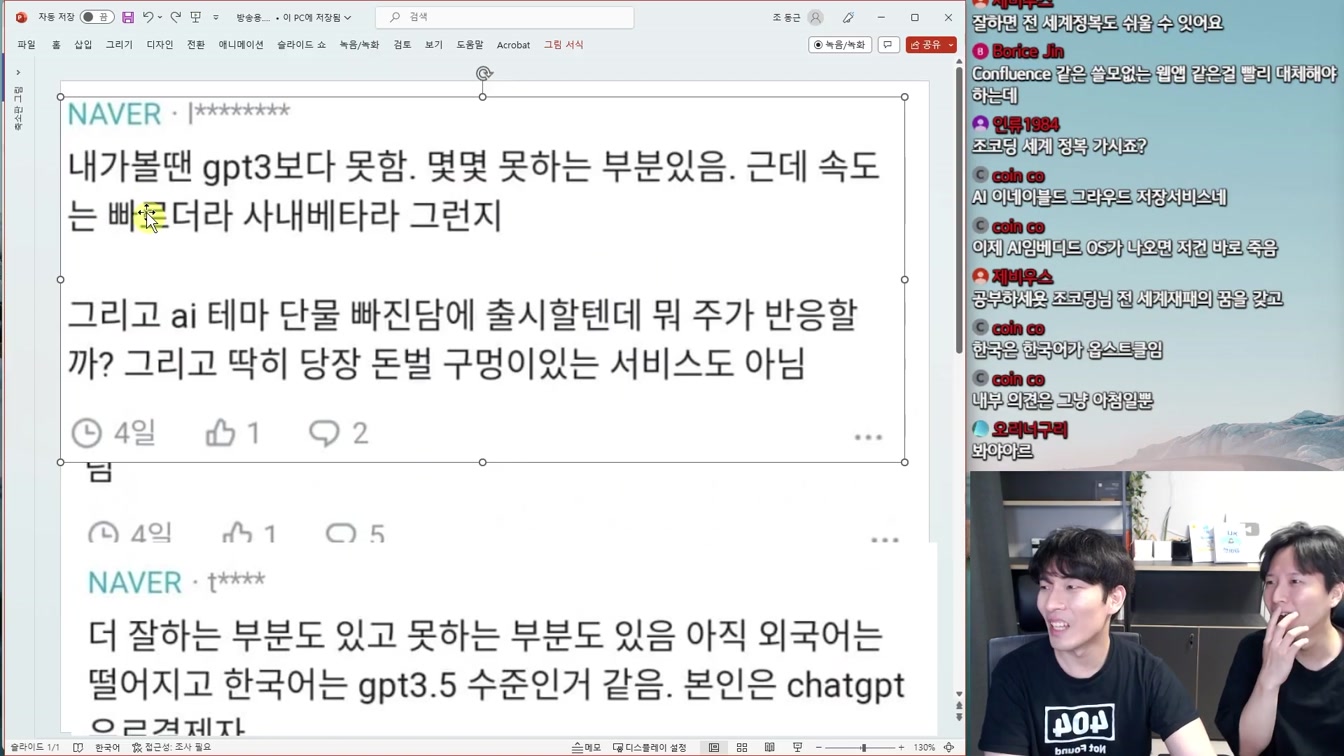
Task: Click the top-left resize handle of selected picture
Action: click(x=61, y=97)
